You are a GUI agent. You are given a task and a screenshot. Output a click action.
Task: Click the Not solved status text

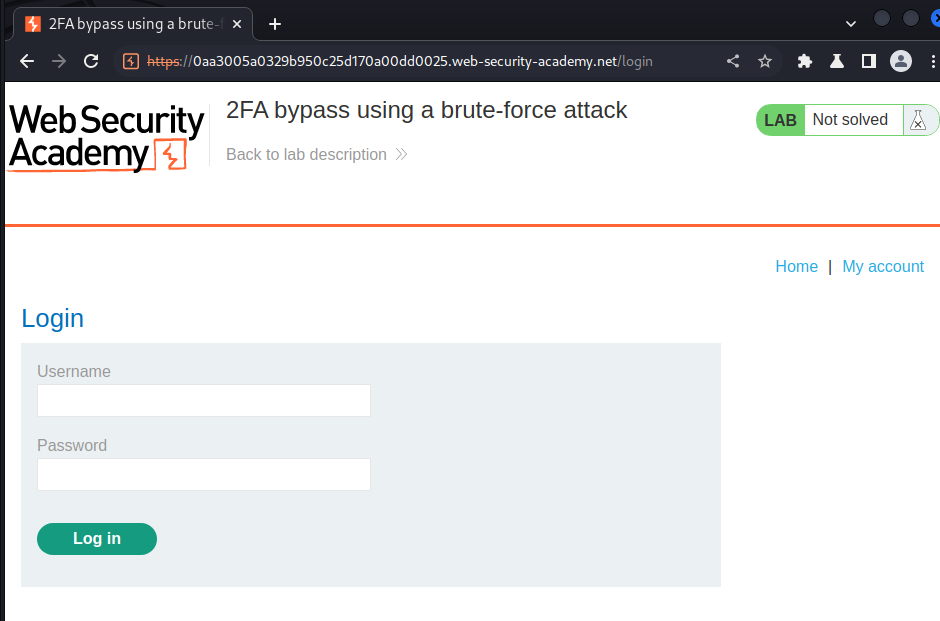coord(850,120)
